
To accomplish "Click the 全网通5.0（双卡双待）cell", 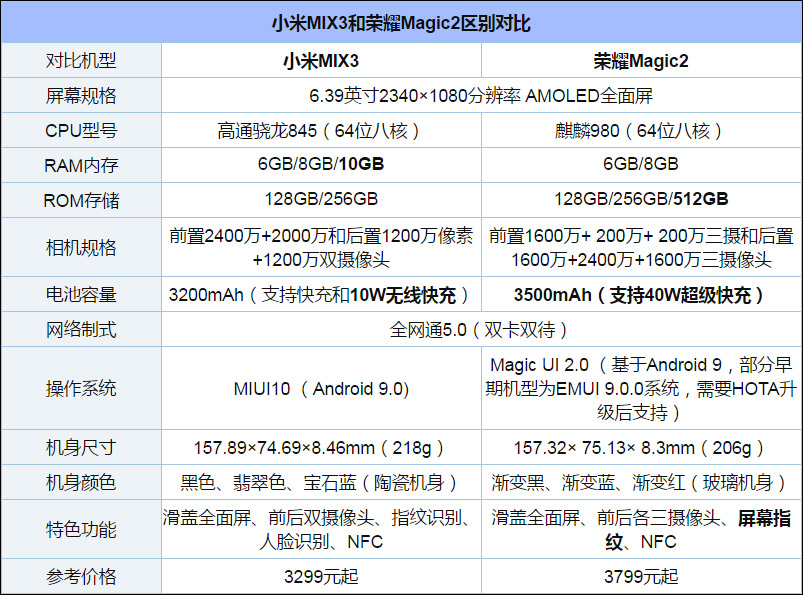I will (481, 330).
